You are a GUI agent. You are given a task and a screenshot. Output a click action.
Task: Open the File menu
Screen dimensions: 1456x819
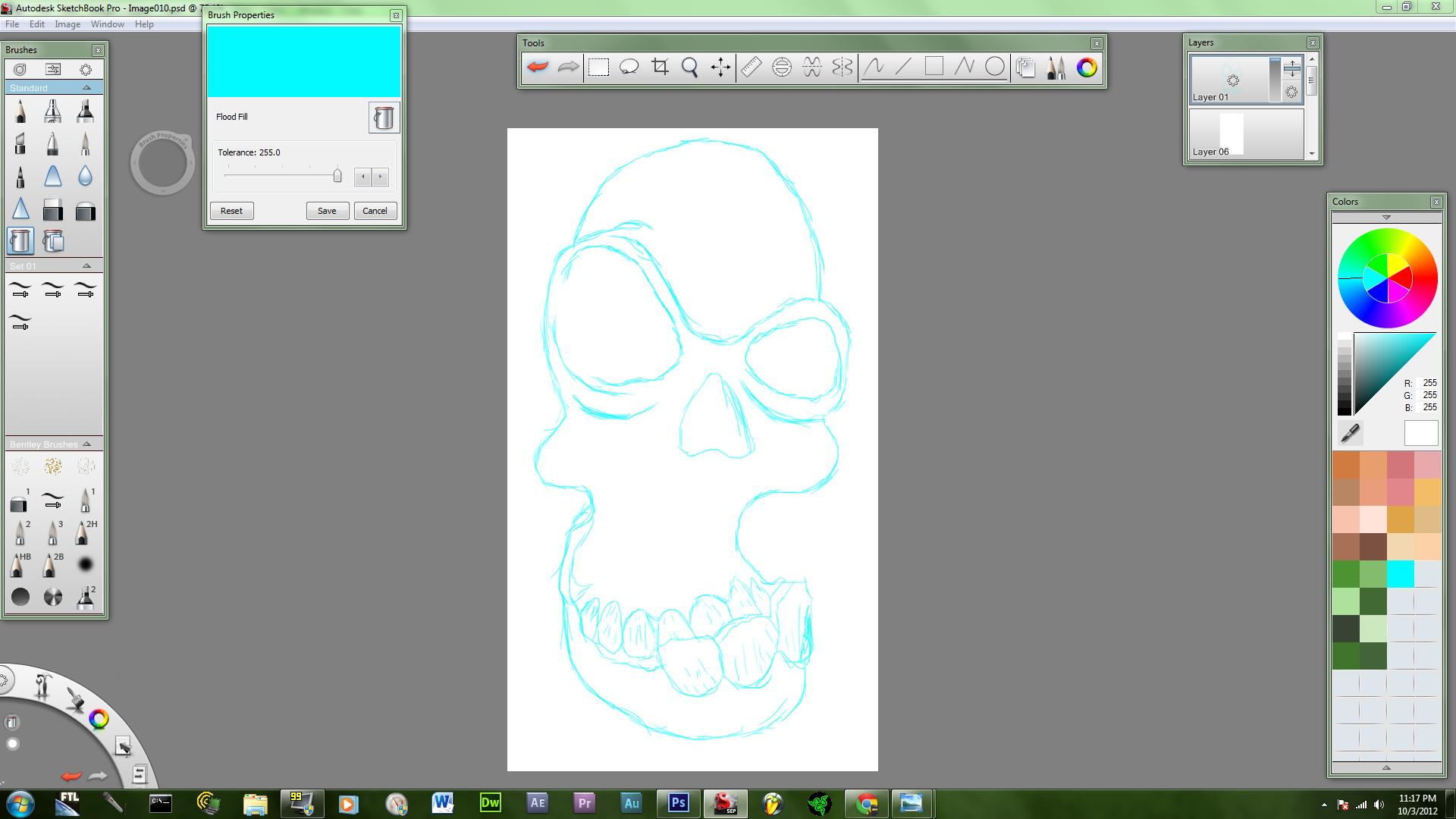click(x=12, y=24)
